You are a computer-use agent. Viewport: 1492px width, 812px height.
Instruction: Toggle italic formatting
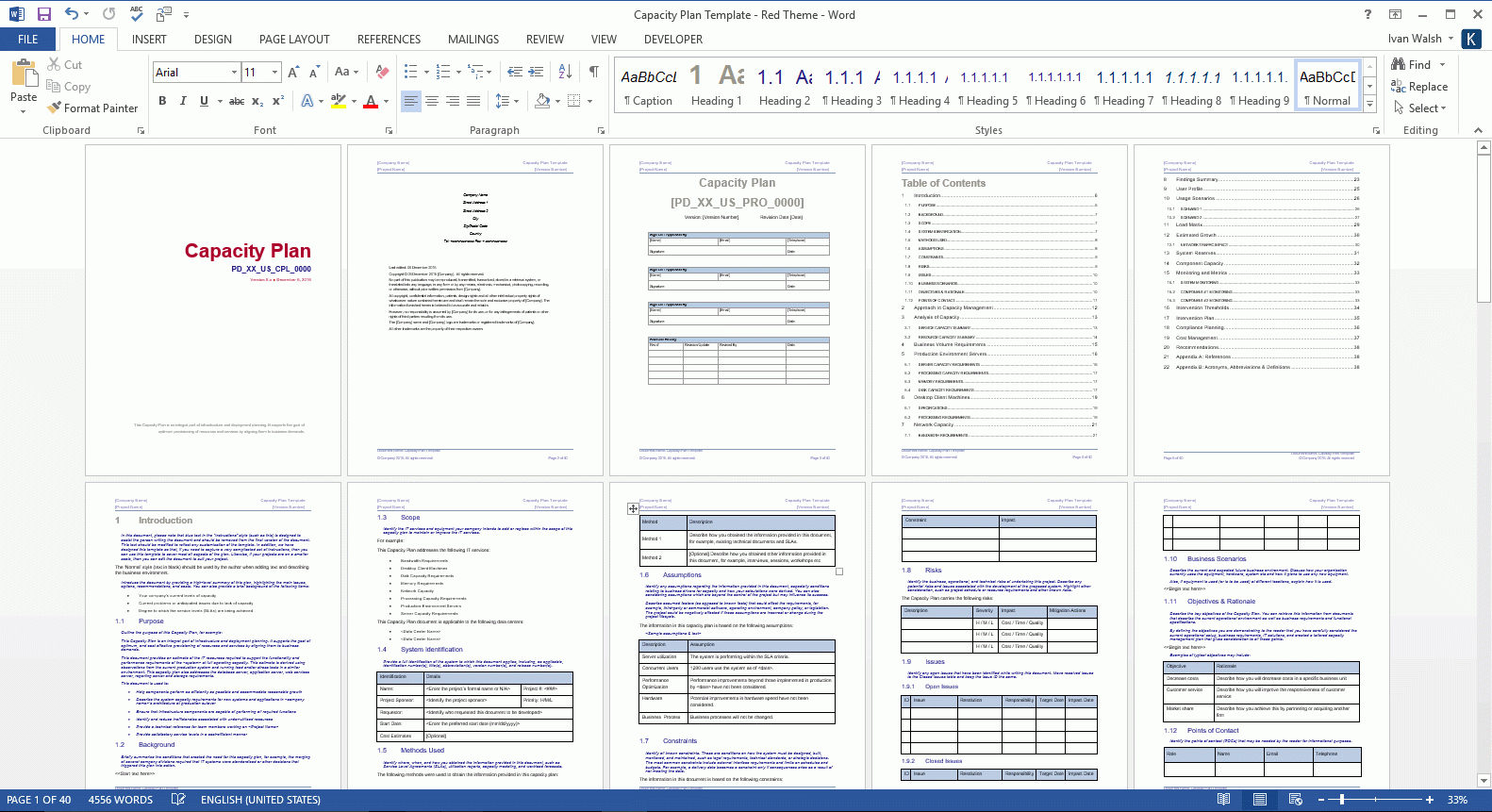183,101
